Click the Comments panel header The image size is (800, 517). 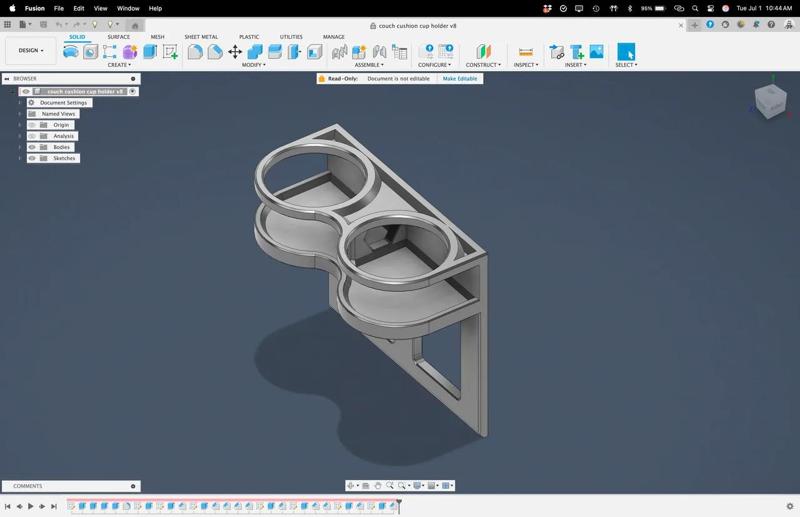[x=28, y=486]
